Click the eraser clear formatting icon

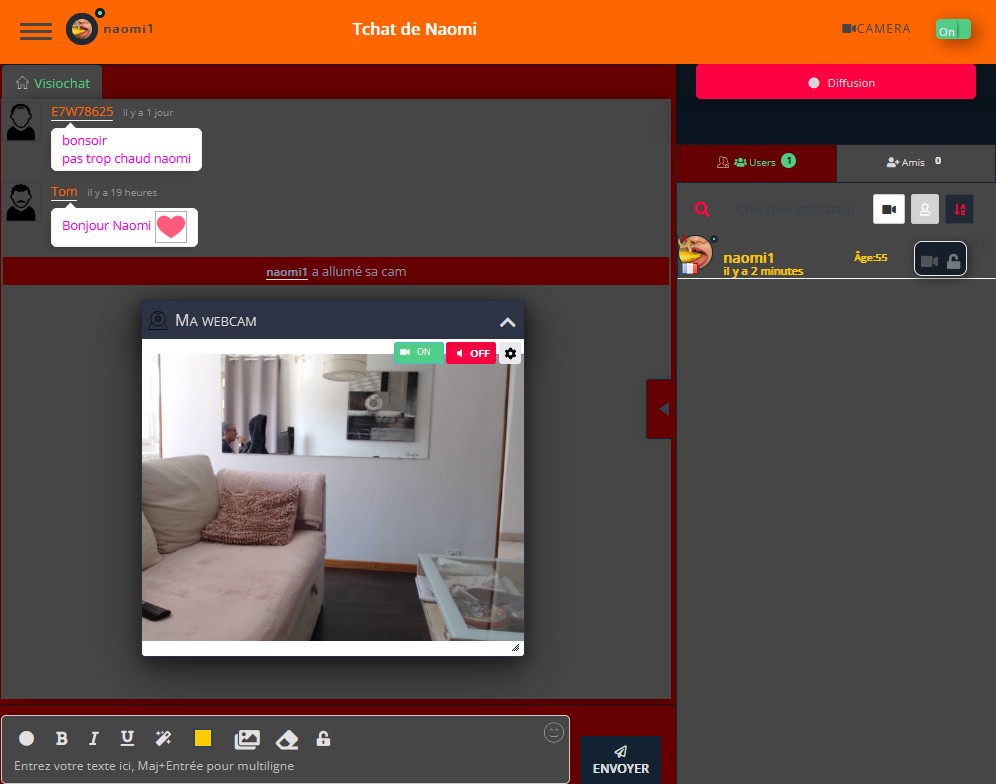pyautogui.click(x=287, y=739)
